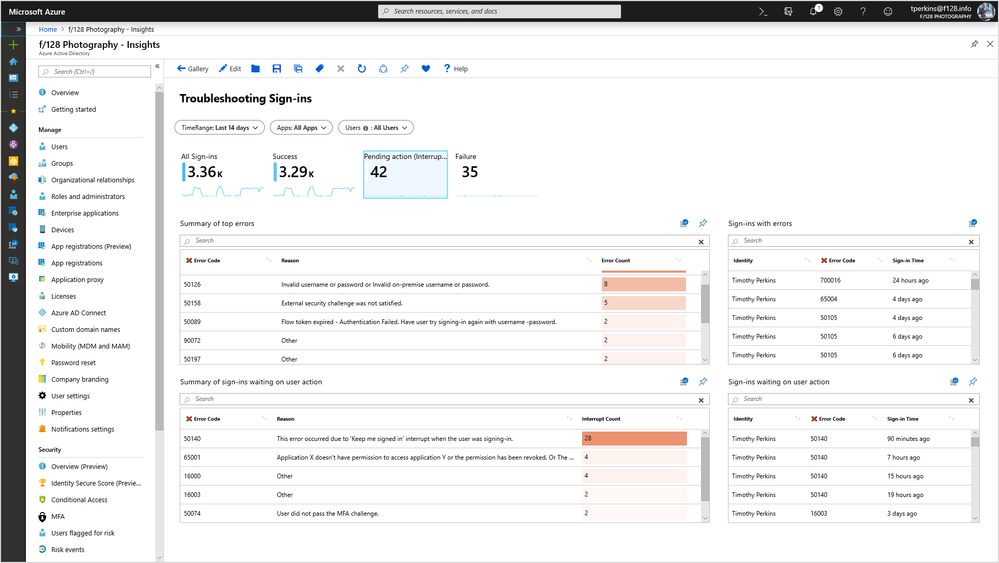
Task: Open Azure AD Connect menu item
Action: (x=78, y=313)
